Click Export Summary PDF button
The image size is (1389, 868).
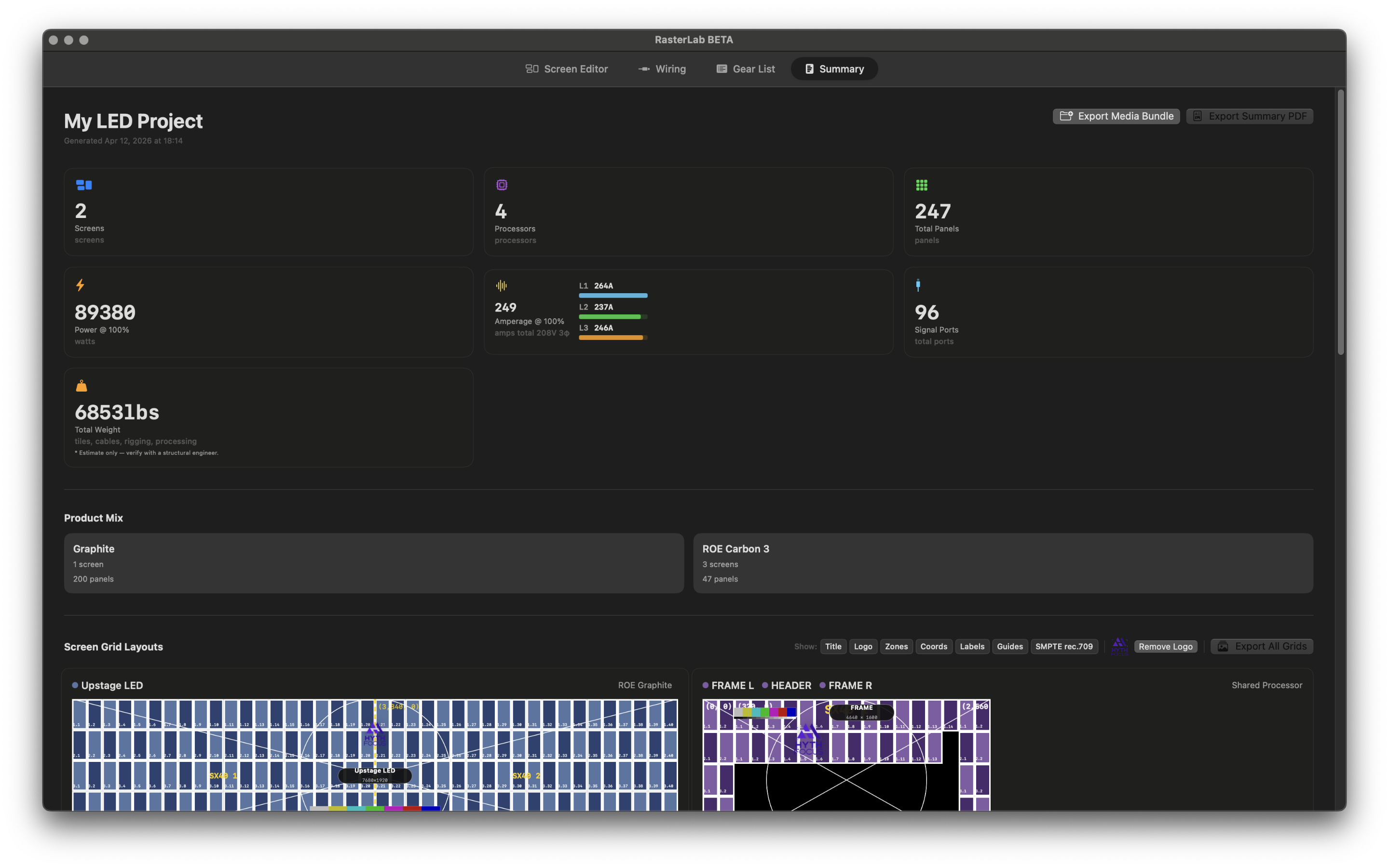click(x=1250, y=116)
